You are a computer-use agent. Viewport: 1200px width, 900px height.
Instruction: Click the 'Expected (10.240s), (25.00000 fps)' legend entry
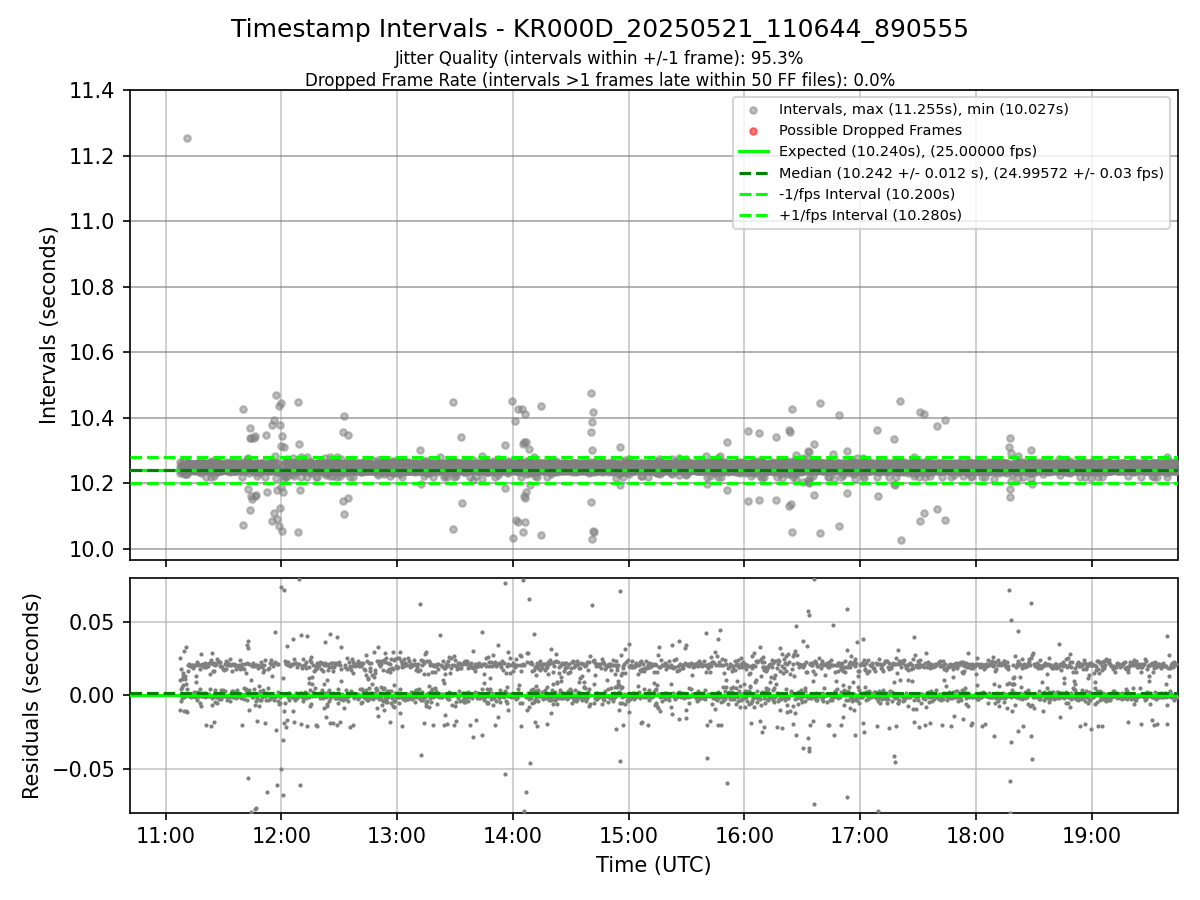[x=908, y=151]
